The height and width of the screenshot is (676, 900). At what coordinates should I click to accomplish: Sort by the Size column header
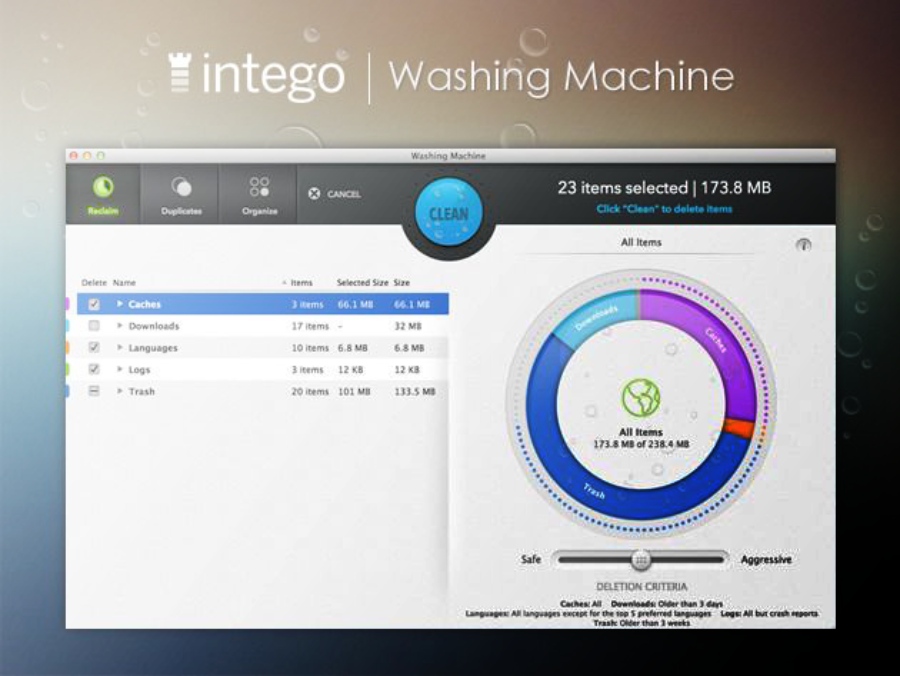click(x=402, y=282)
